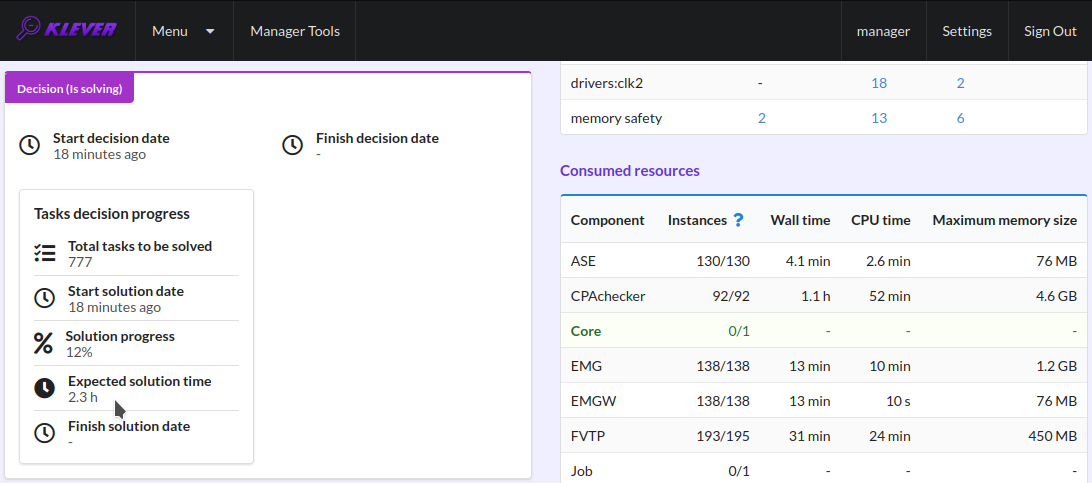
Task: Click the clock icon beside Finish decision date
Action: click(x=292, y=145)
